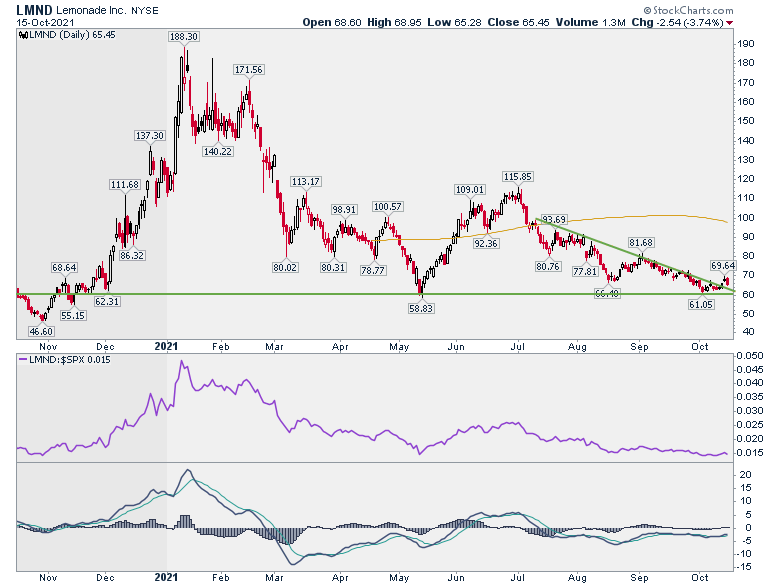Click the 80.02 price label

pyautogui.click(x=285, y=268)
